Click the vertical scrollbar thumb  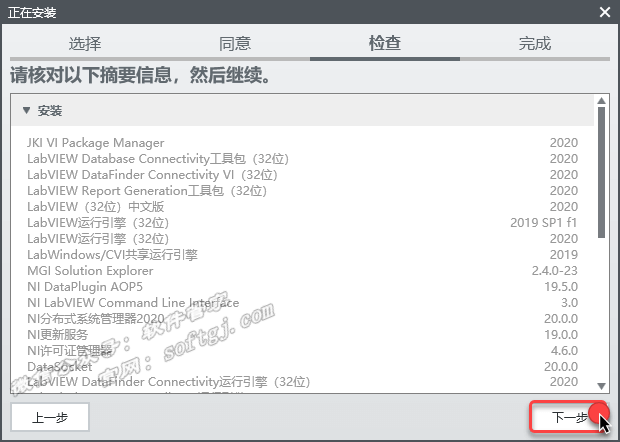pos(601,172)
